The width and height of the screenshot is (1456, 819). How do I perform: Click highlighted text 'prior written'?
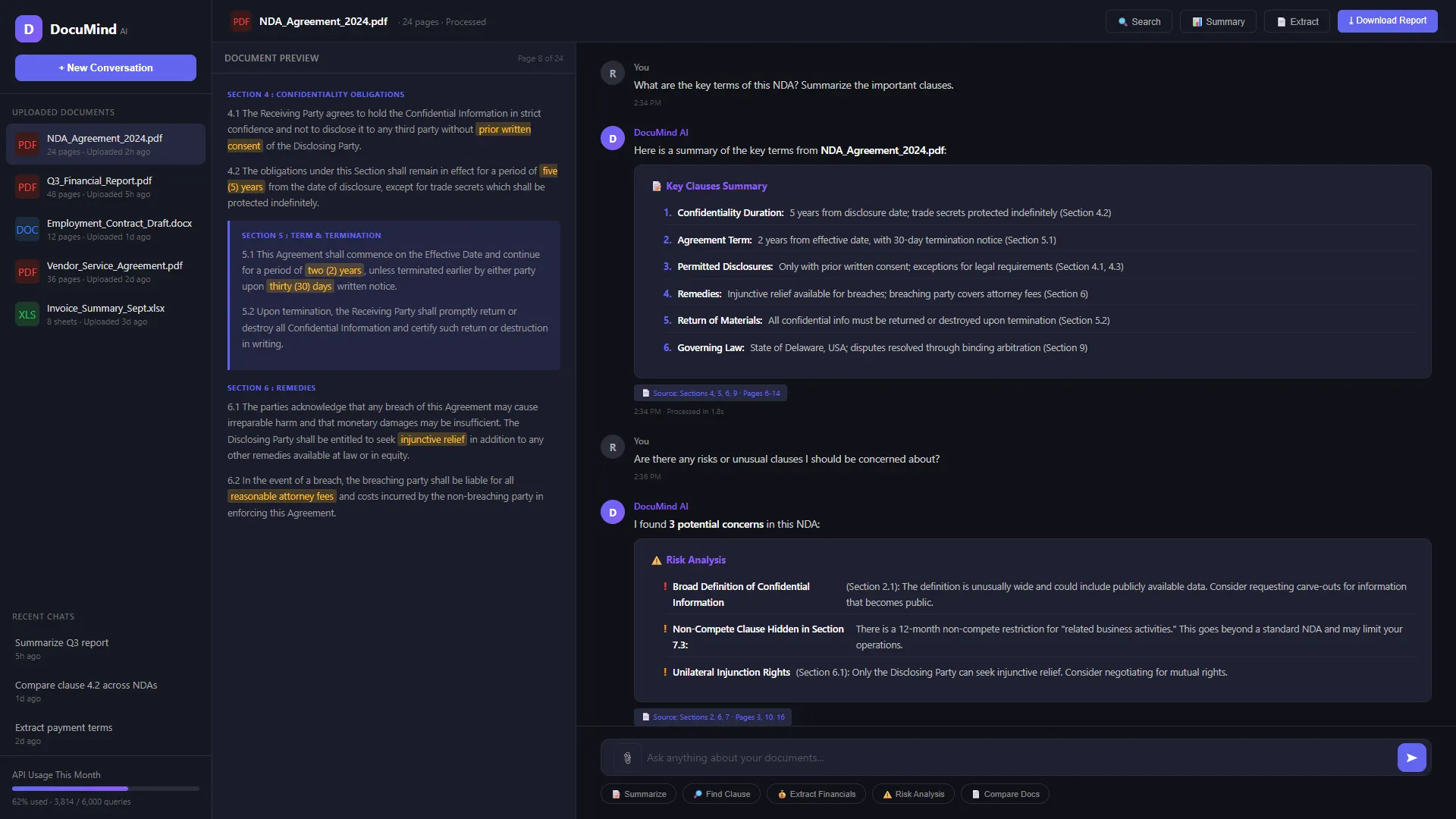(504, 130)
